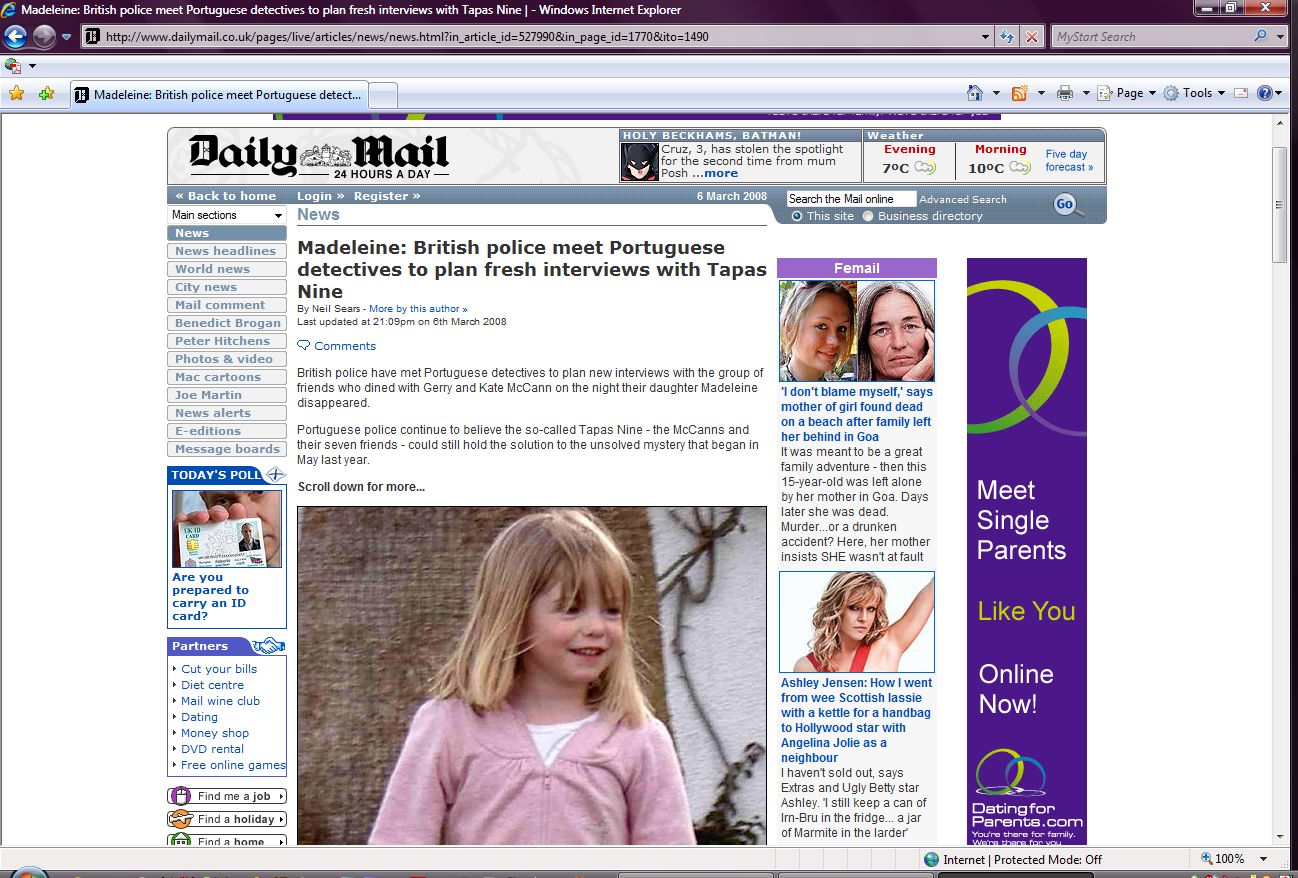Open the Favorites Center star icon

16,94
